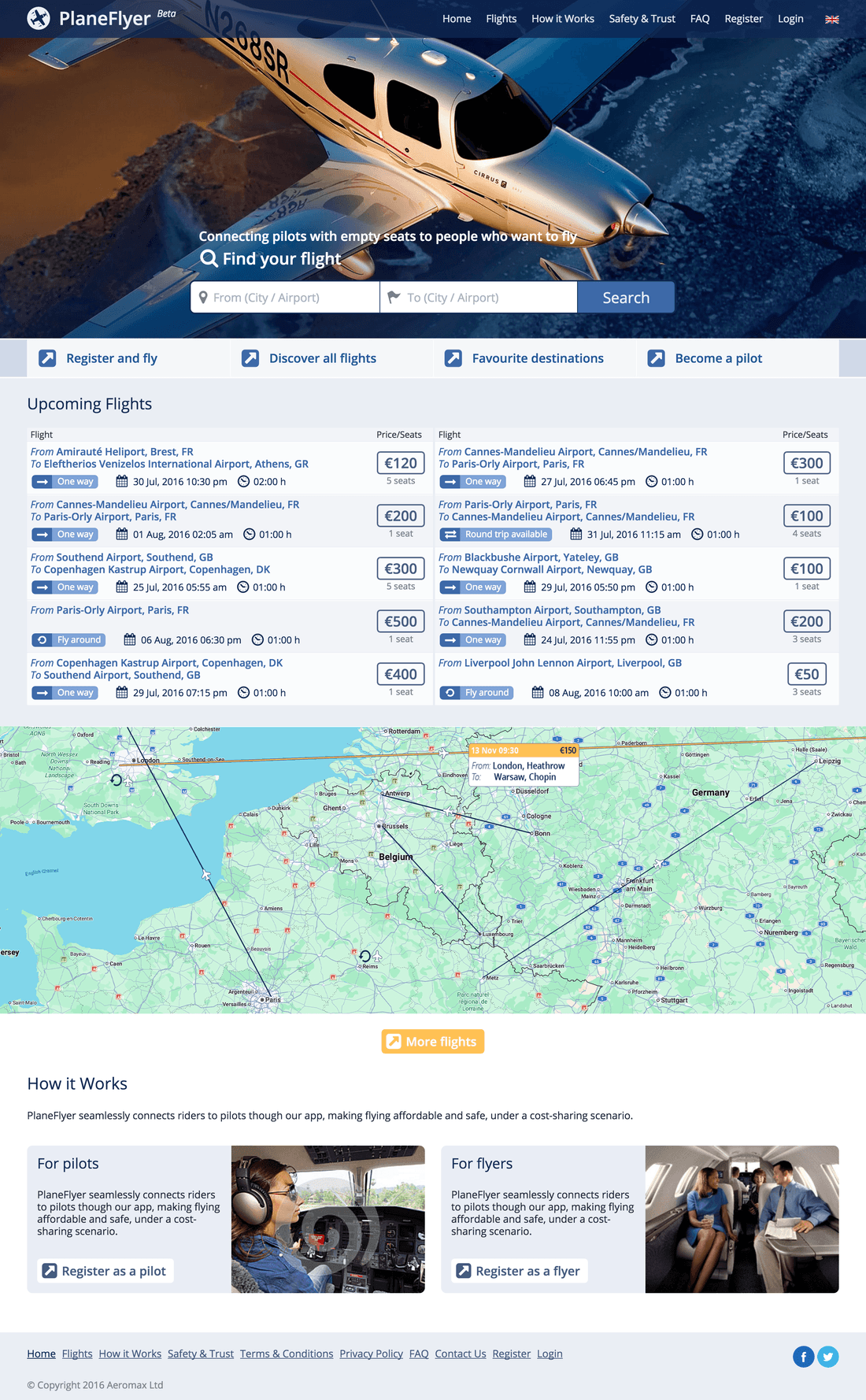Open How it Works in top navigation
Screen dimensions: 866x1400
click(563, 19)
